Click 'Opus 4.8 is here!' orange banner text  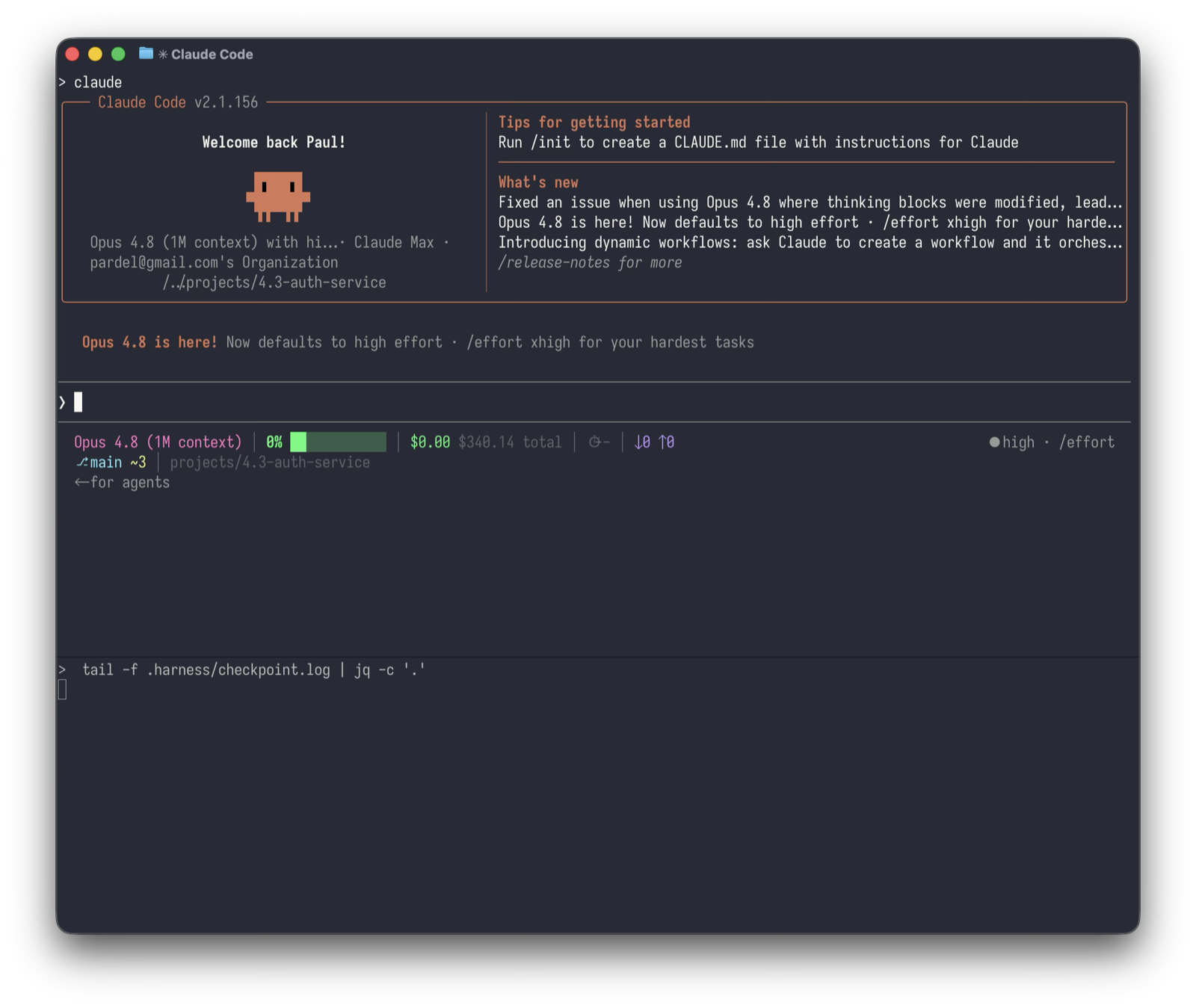tap(149, 342)
